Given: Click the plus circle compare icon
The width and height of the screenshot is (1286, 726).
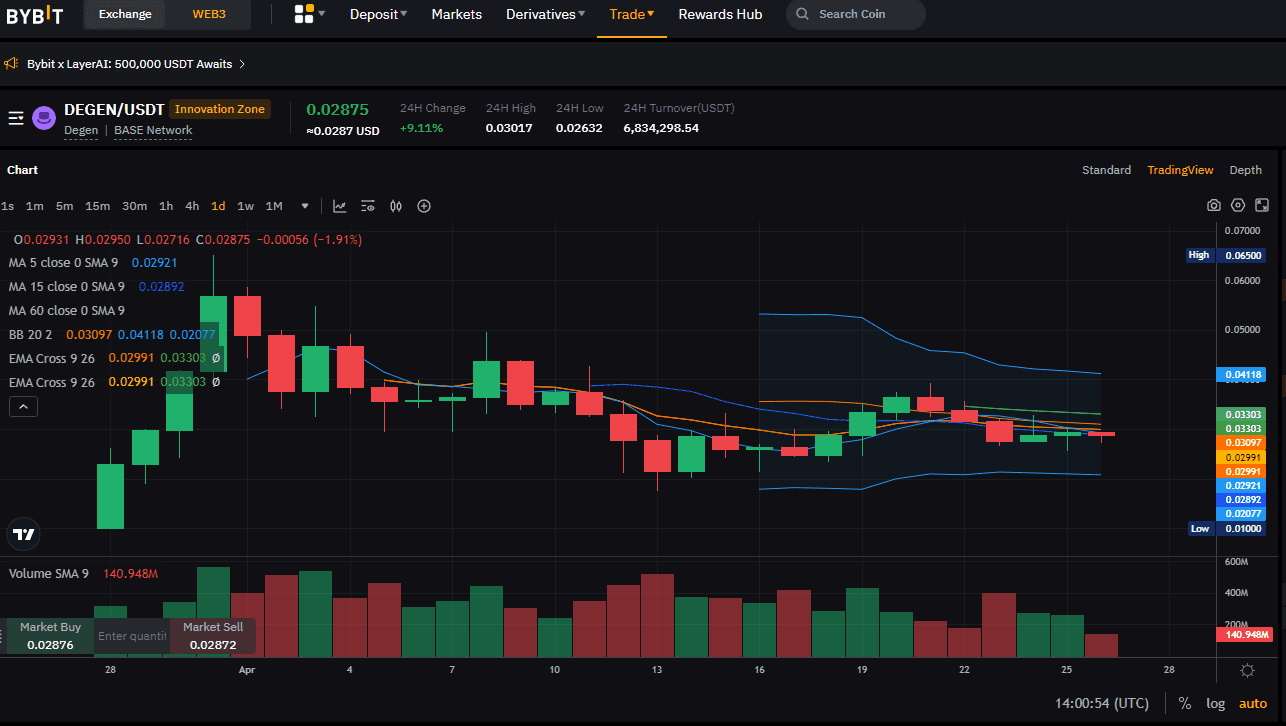Looking at the screenshot, I should [x=424, y=206].
